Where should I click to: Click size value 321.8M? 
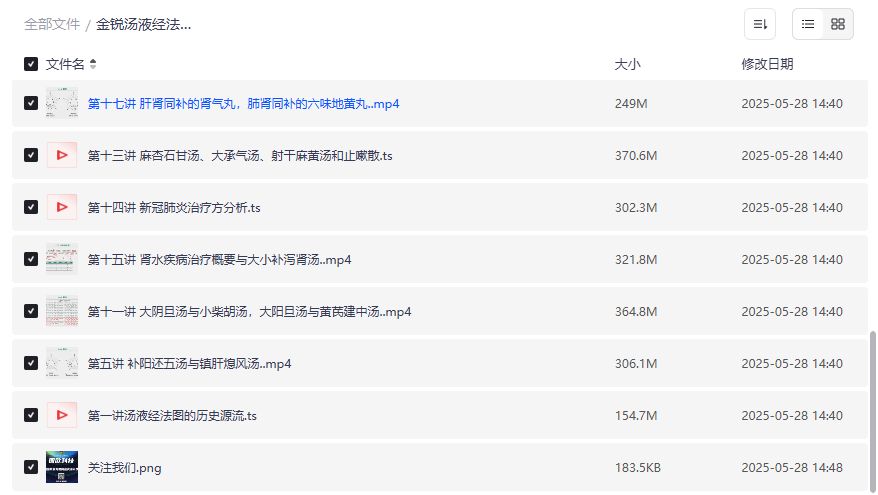pyautogui.click(x=636, y=260)
